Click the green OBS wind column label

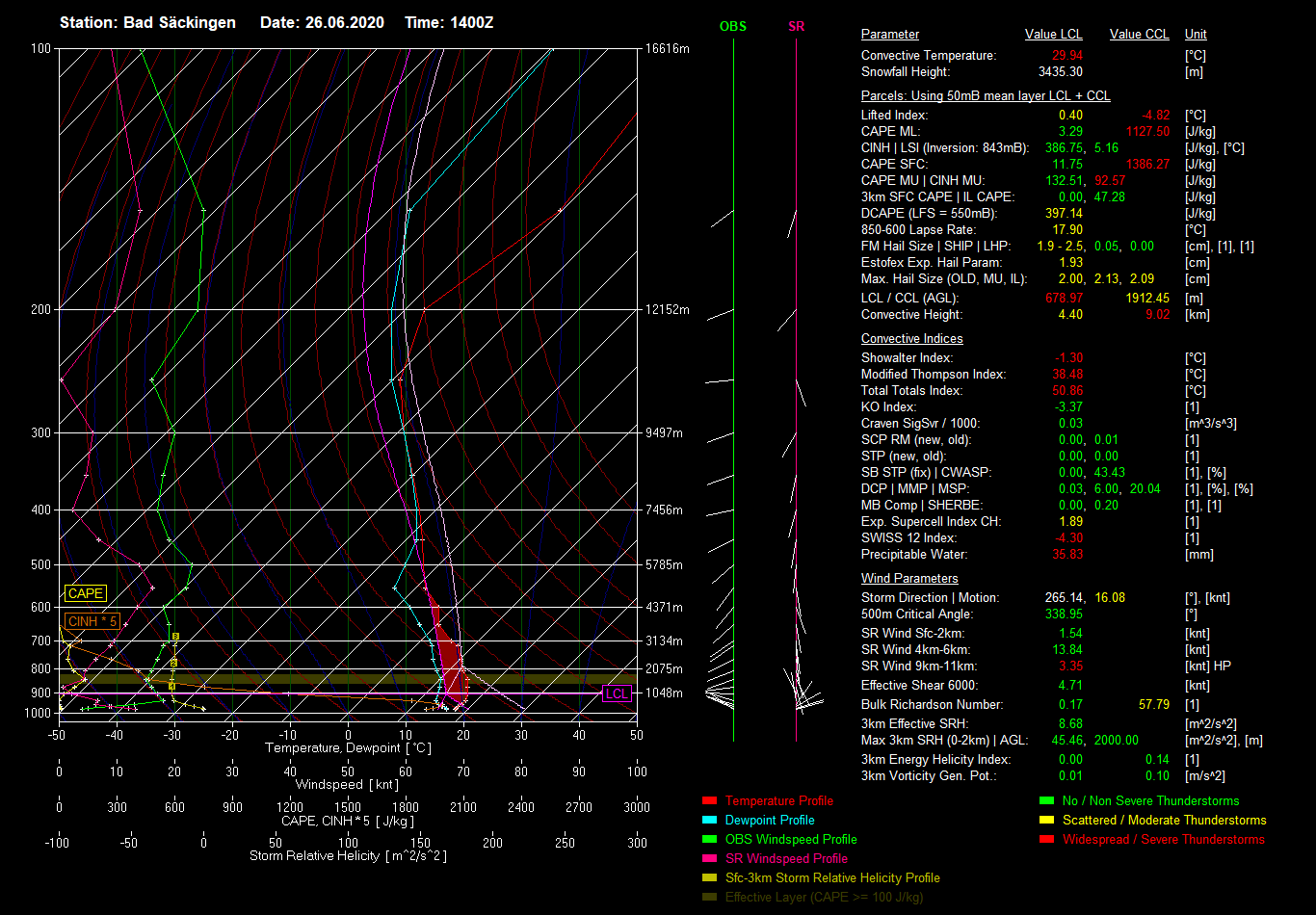732,27
